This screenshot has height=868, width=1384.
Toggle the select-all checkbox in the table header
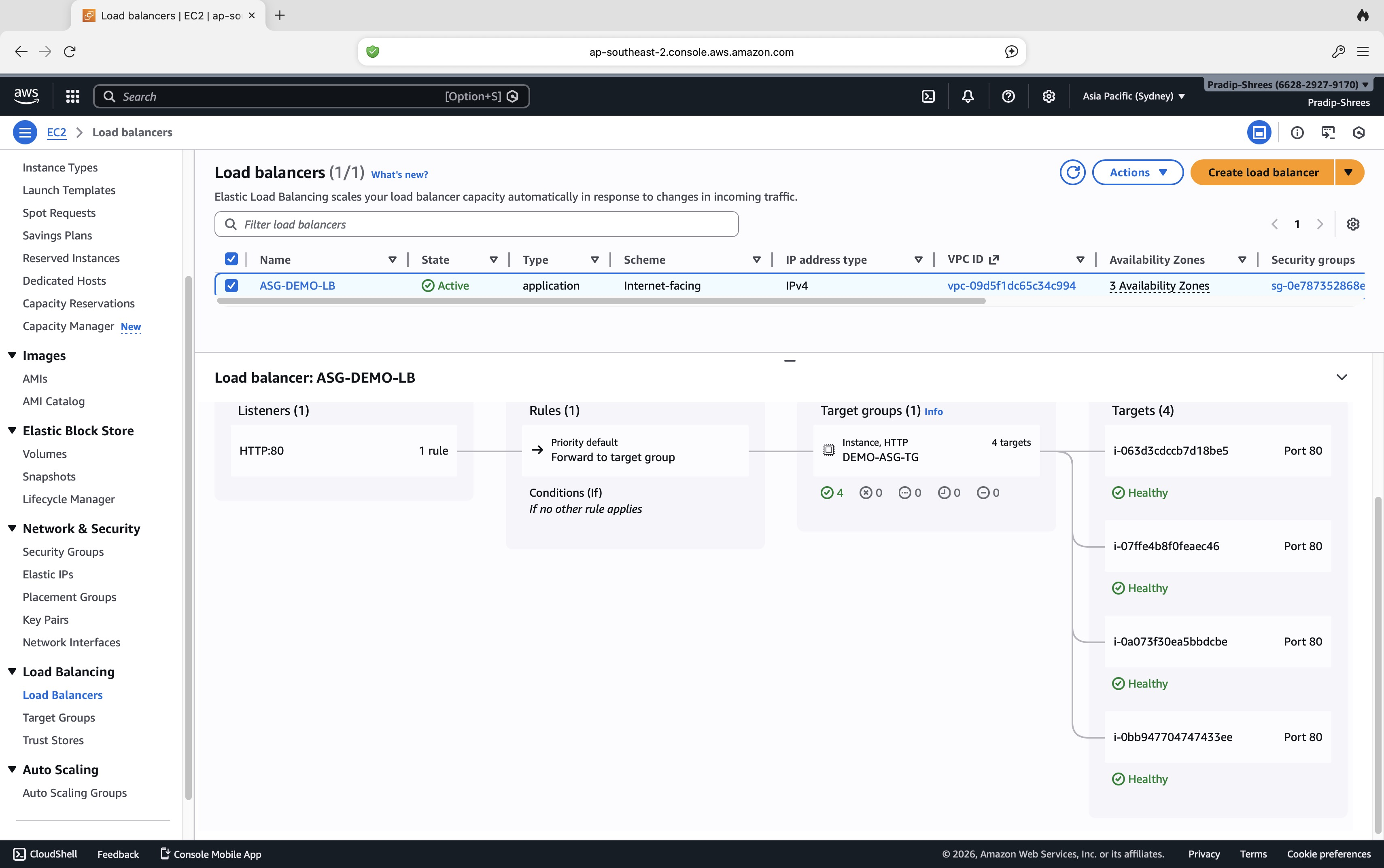click(231, 259)
